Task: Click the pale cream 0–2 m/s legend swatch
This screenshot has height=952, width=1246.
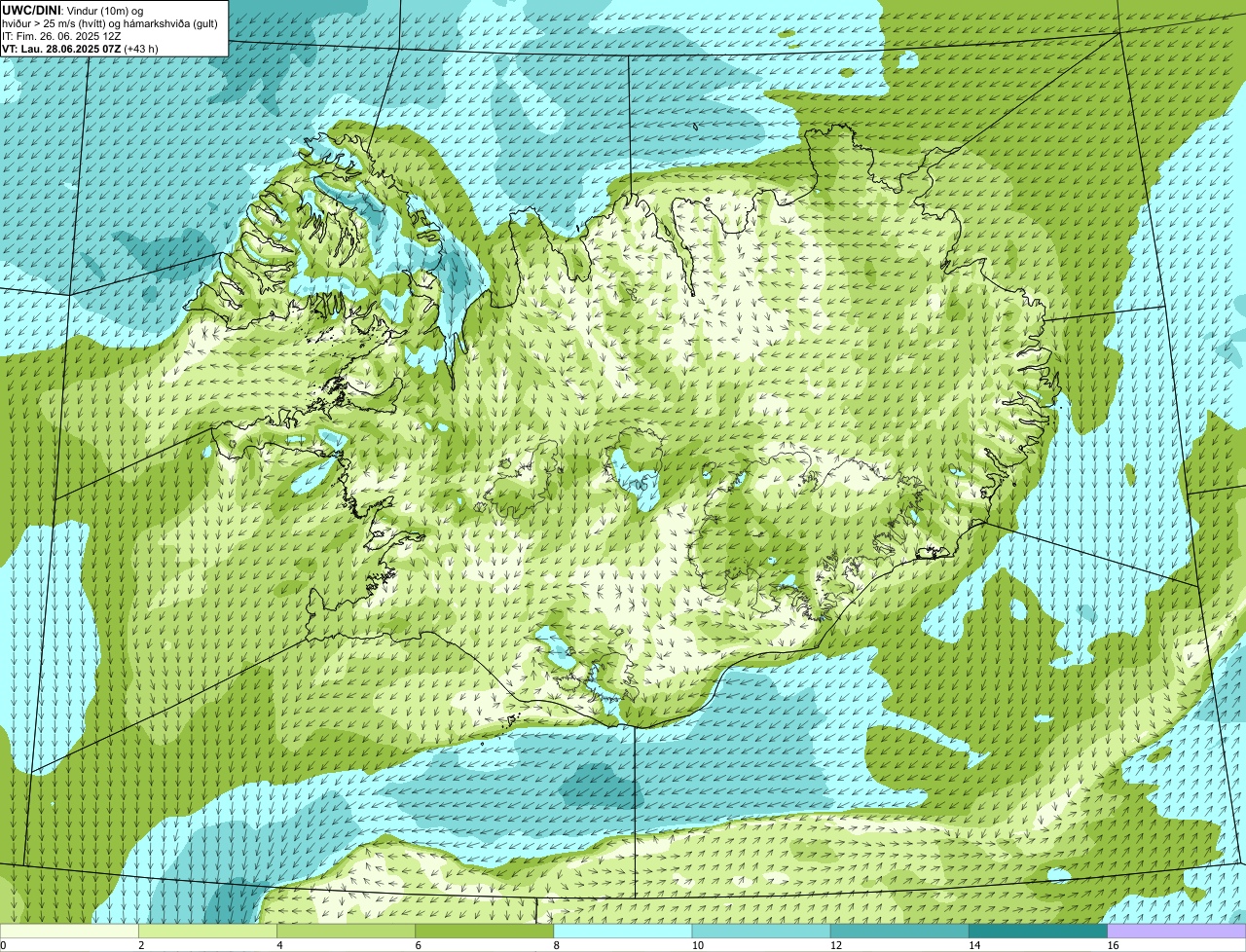Action: pos(69,932)
